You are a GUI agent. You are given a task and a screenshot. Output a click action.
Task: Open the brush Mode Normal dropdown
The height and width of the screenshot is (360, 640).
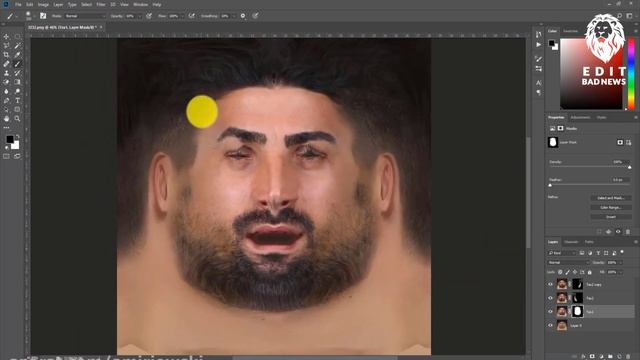85,16
